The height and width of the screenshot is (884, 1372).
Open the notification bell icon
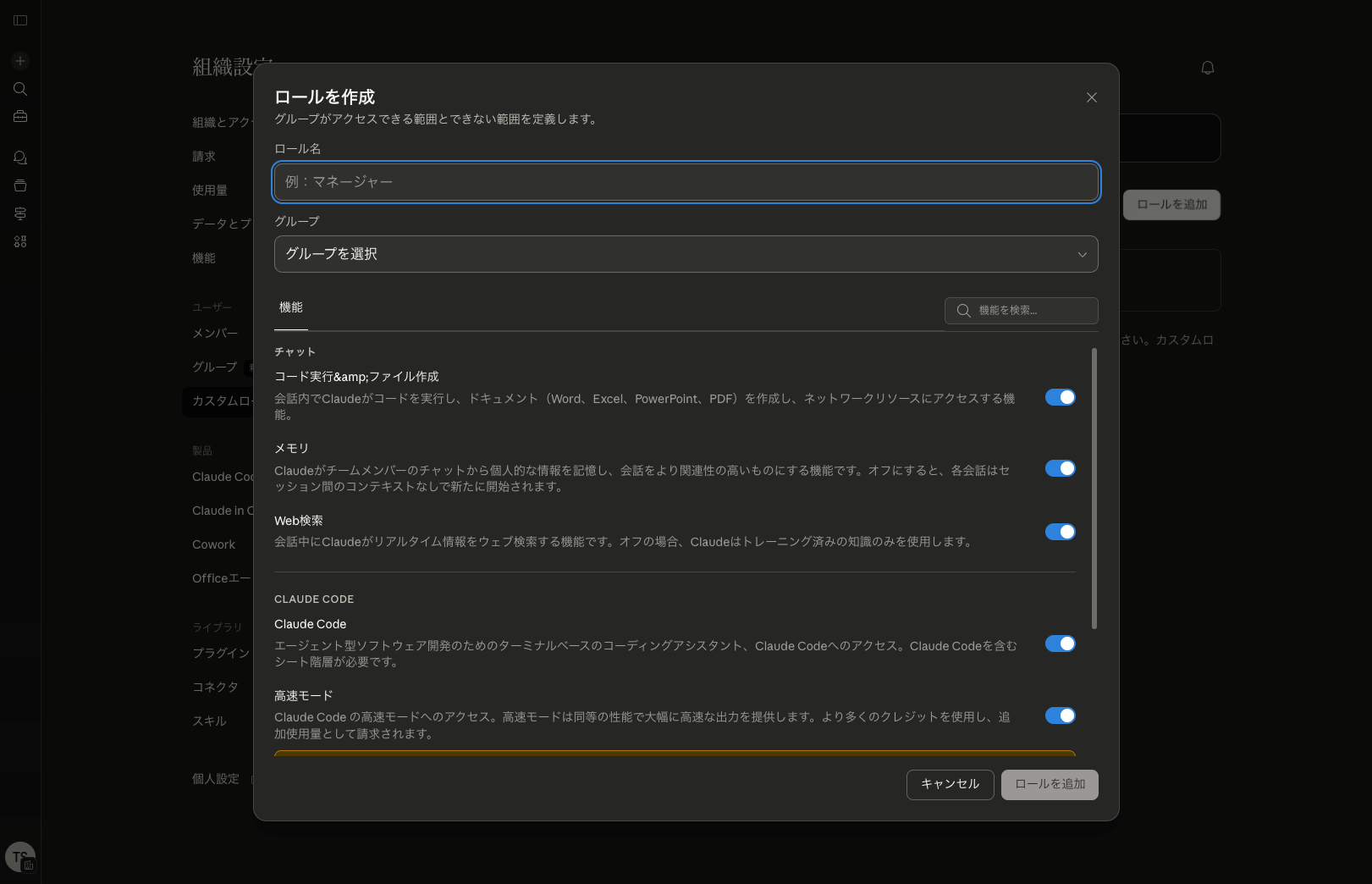point(1208,68)
